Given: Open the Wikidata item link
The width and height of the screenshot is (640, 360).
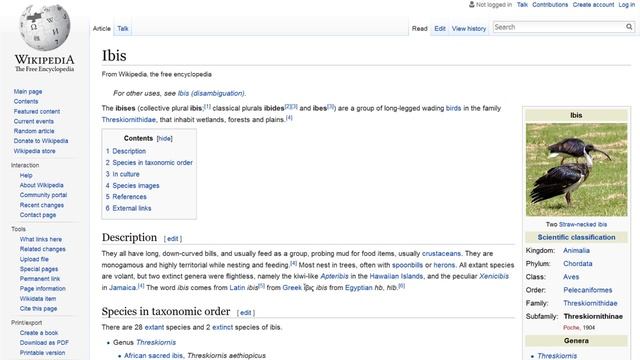Looking at the screenshot, I should pos(38,299).
